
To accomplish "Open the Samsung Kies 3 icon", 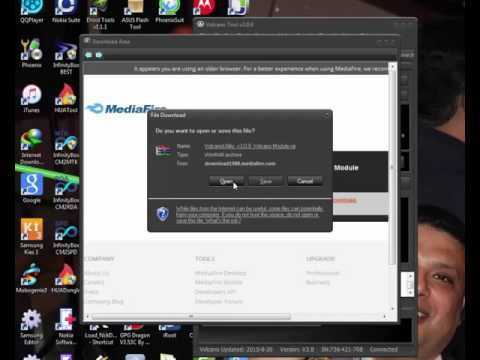I will coord(31,236).
